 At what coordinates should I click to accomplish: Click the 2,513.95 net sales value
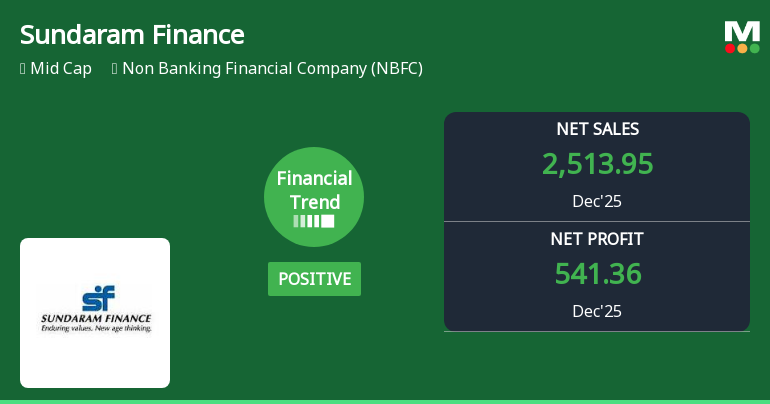(x=597, y=164)
